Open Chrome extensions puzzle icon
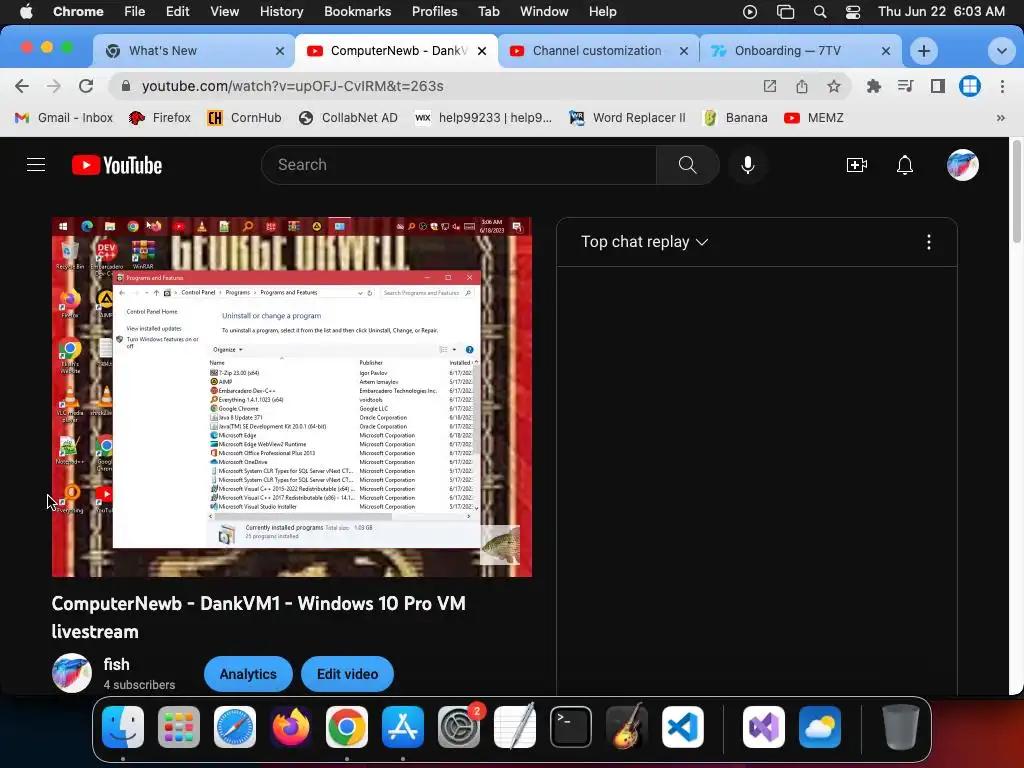The height and width of the screenshot is (768, 1024). click(874, 86)
